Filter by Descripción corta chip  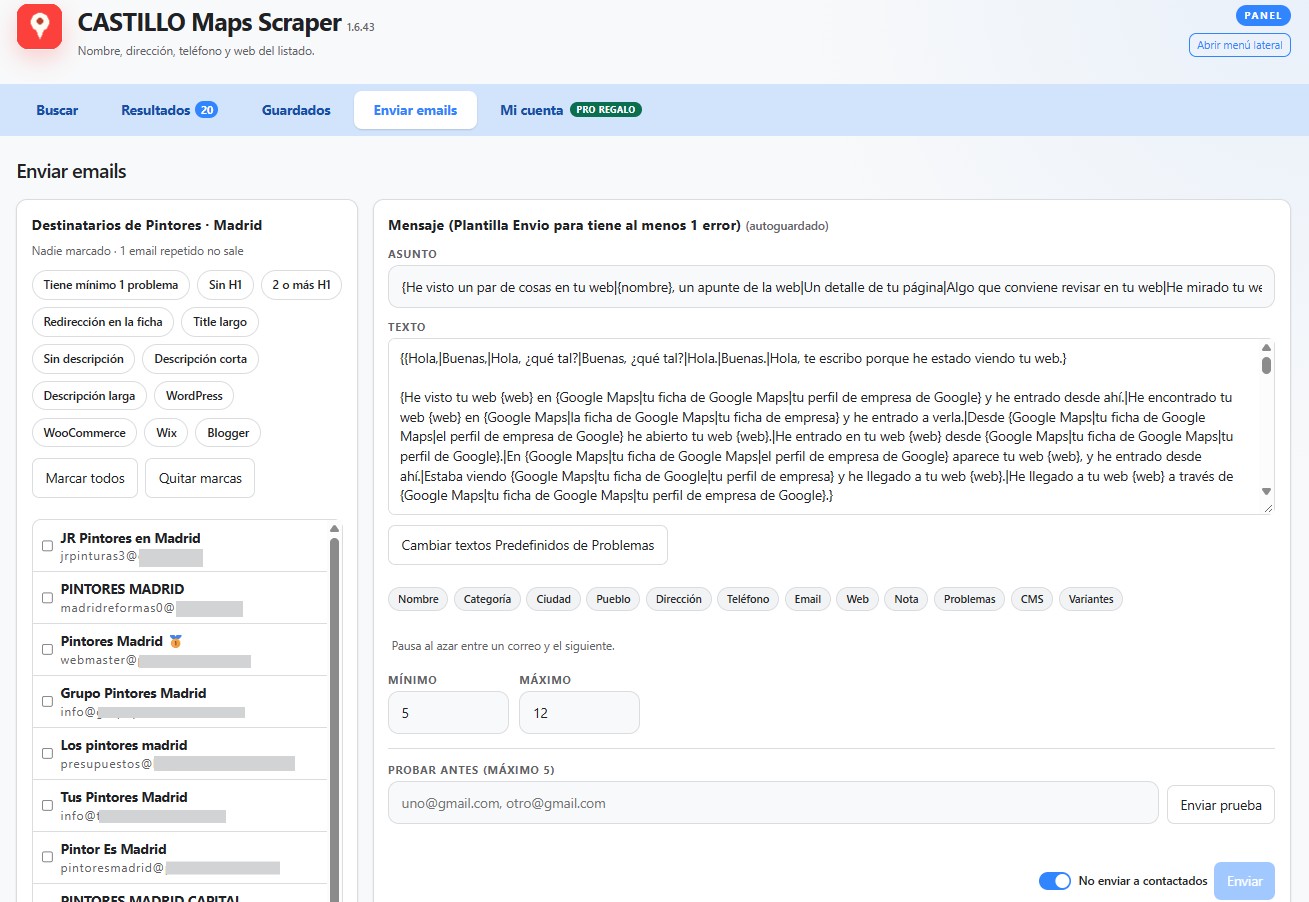pyautogui.click(x=200, y=359)
